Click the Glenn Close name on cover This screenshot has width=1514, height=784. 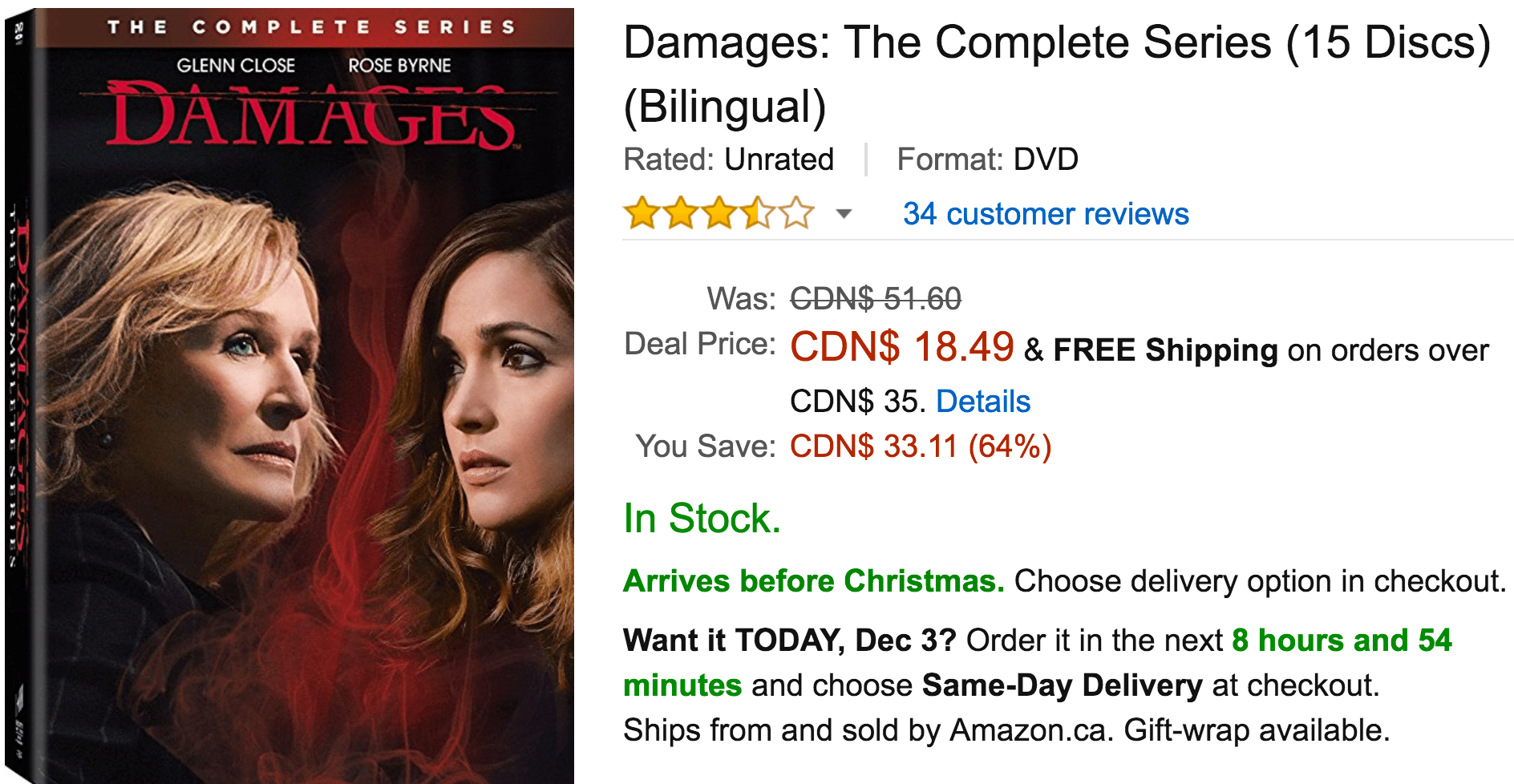[236, 66]
